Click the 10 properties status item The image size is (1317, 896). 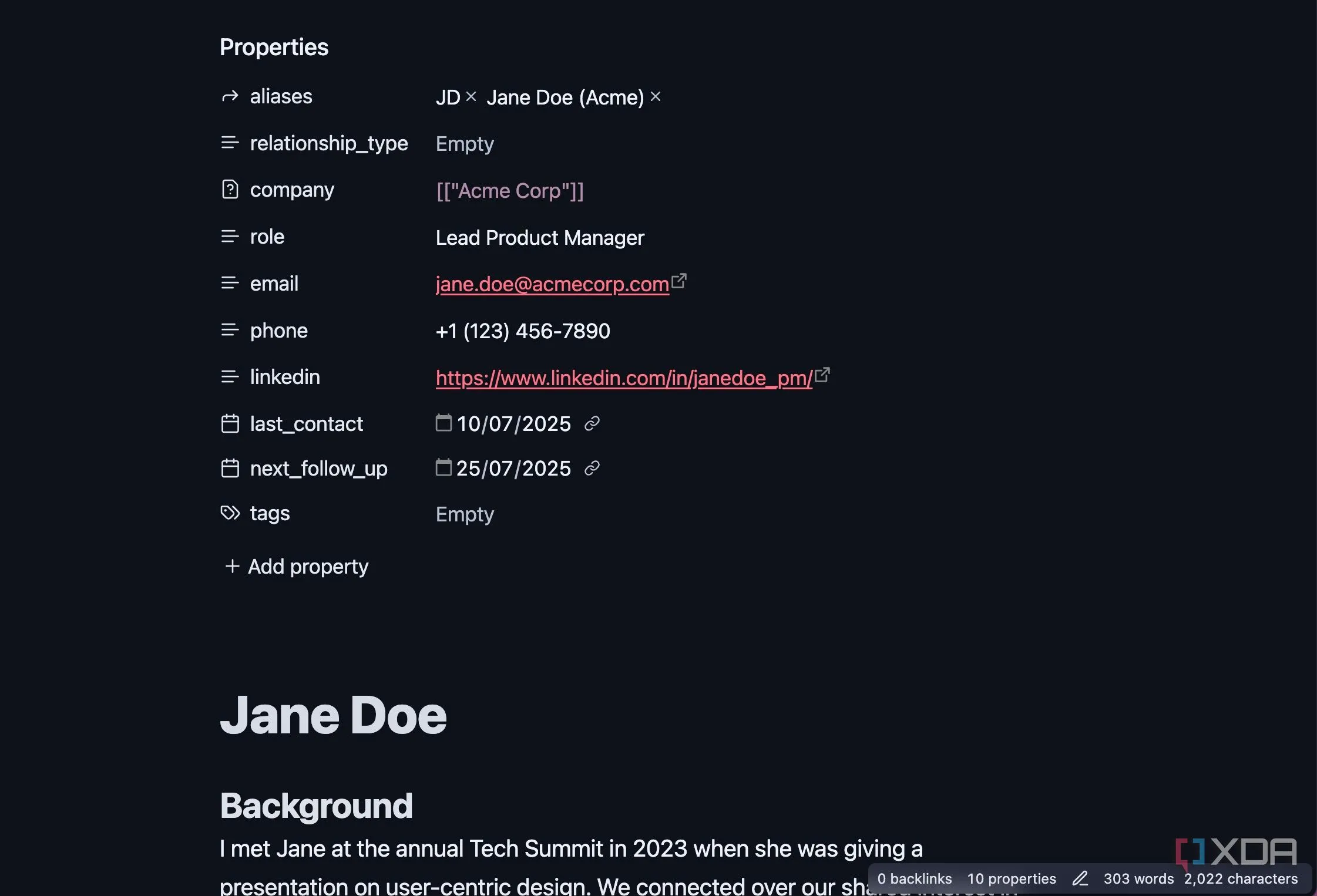click(1011, 878)
